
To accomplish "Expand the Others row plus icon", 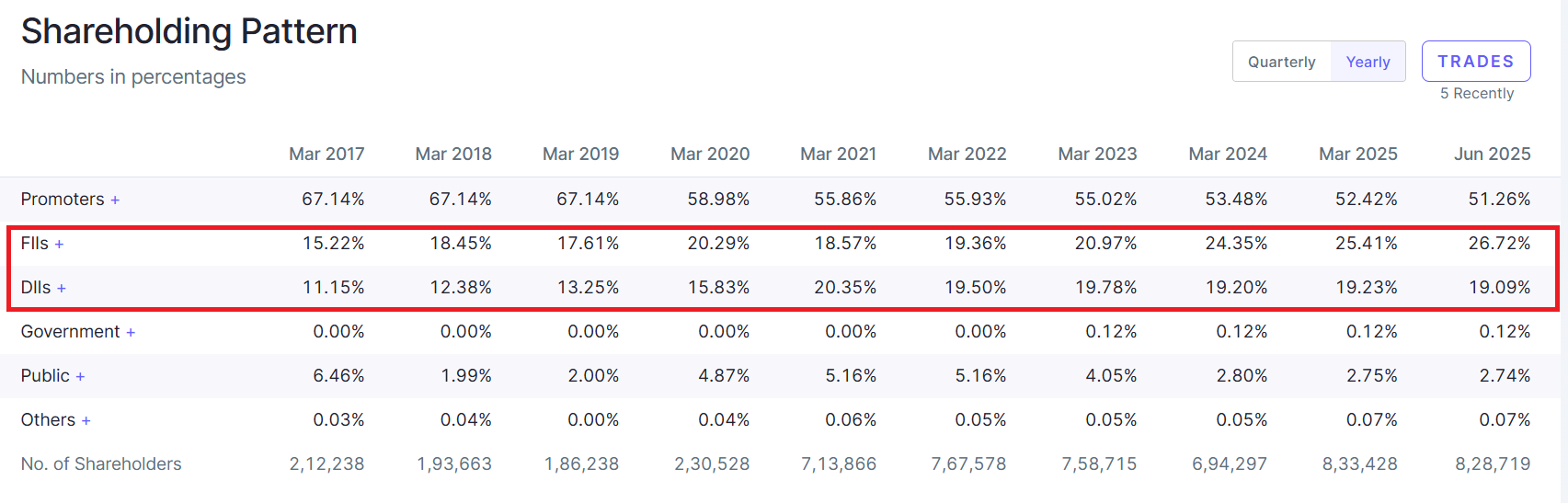I will click(86, 421).
